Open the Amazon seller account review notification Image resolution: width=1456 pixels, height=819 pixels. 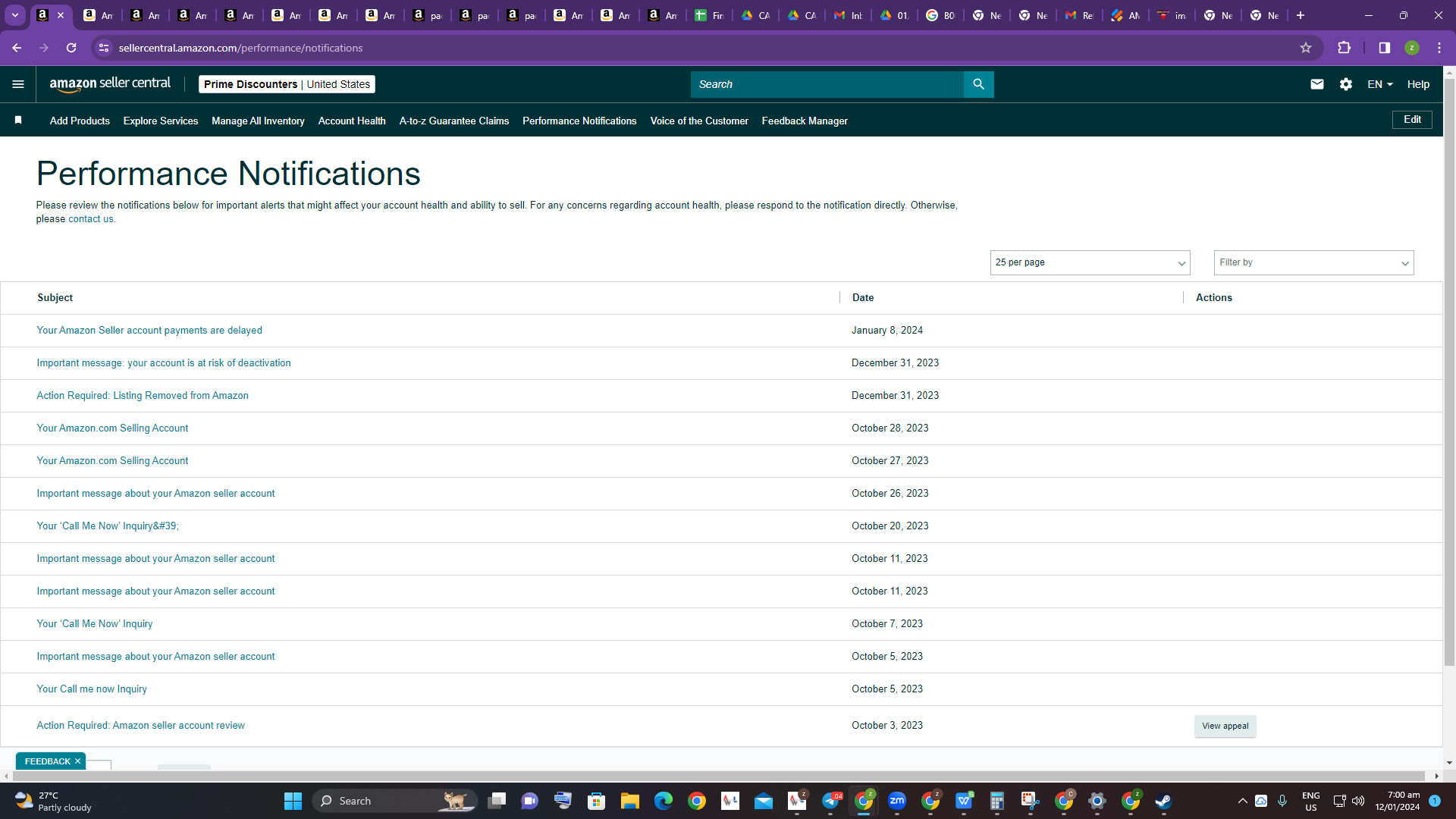[141, 726]
